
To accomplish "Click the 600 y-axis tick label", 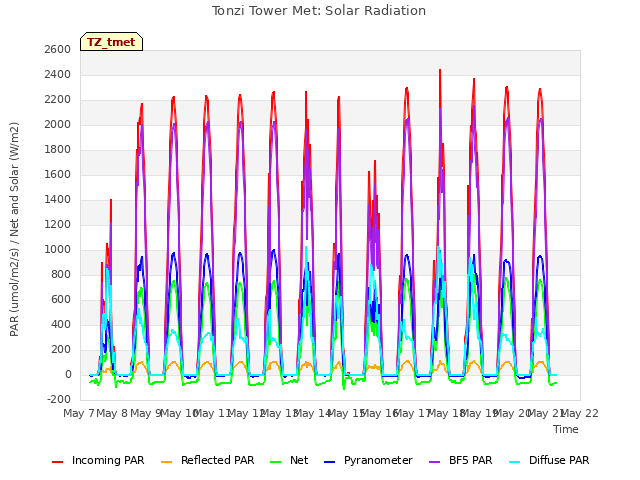I will (61, 300).
